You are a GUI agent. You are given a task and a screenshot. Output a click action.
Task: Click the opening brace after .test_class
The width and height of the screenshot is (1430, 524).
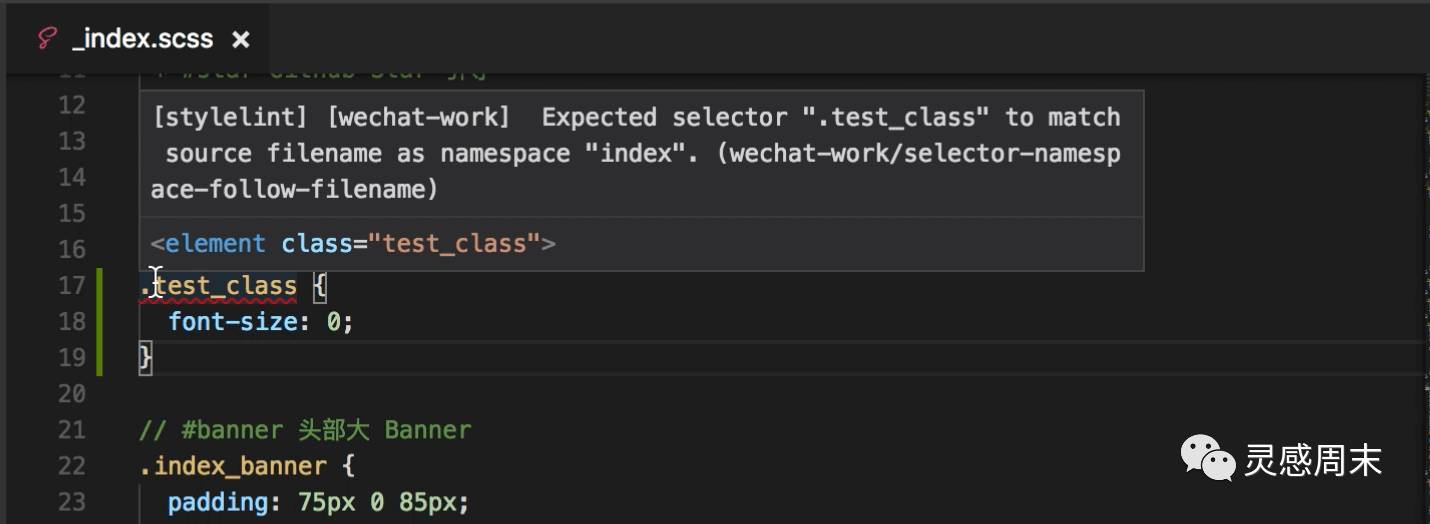tap(320, 286)
